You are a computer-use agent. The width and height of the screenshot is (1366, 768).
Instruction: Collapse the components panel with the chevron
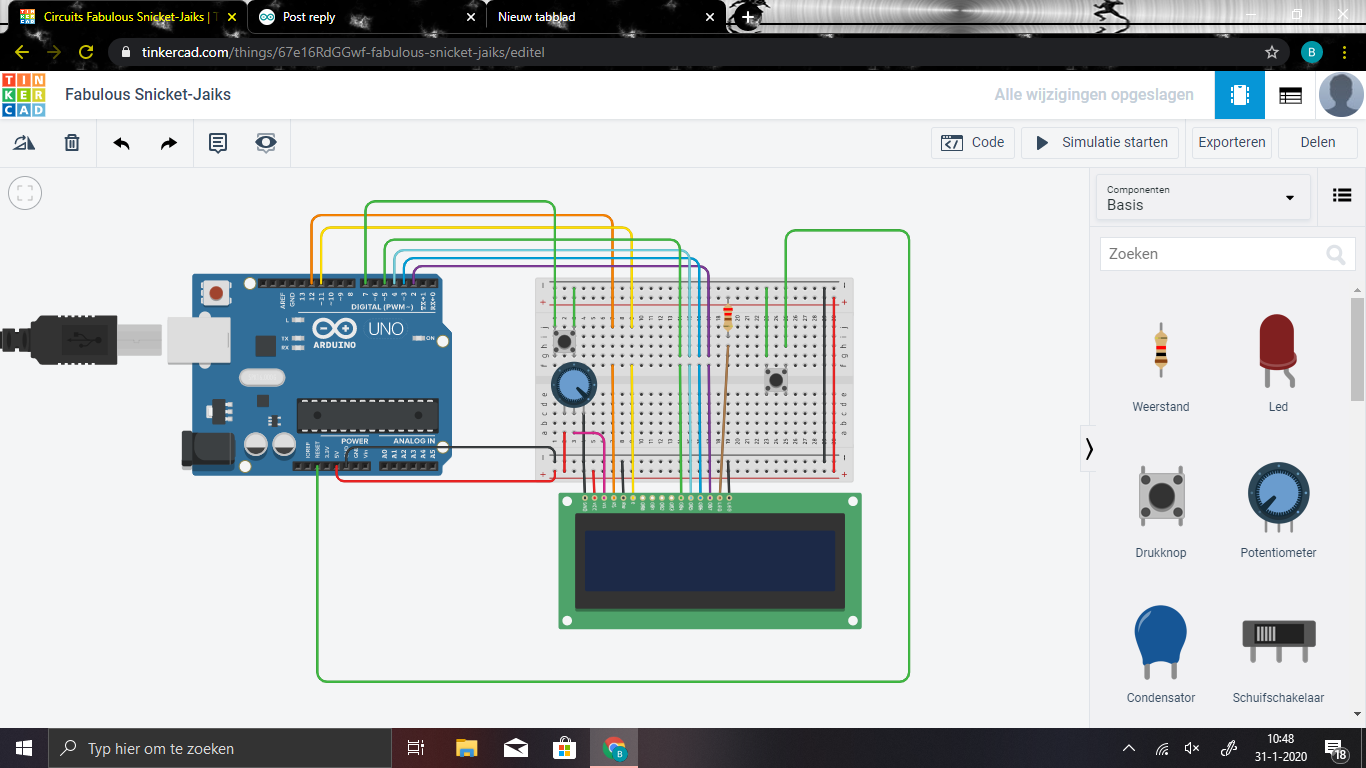point(1089,449)
